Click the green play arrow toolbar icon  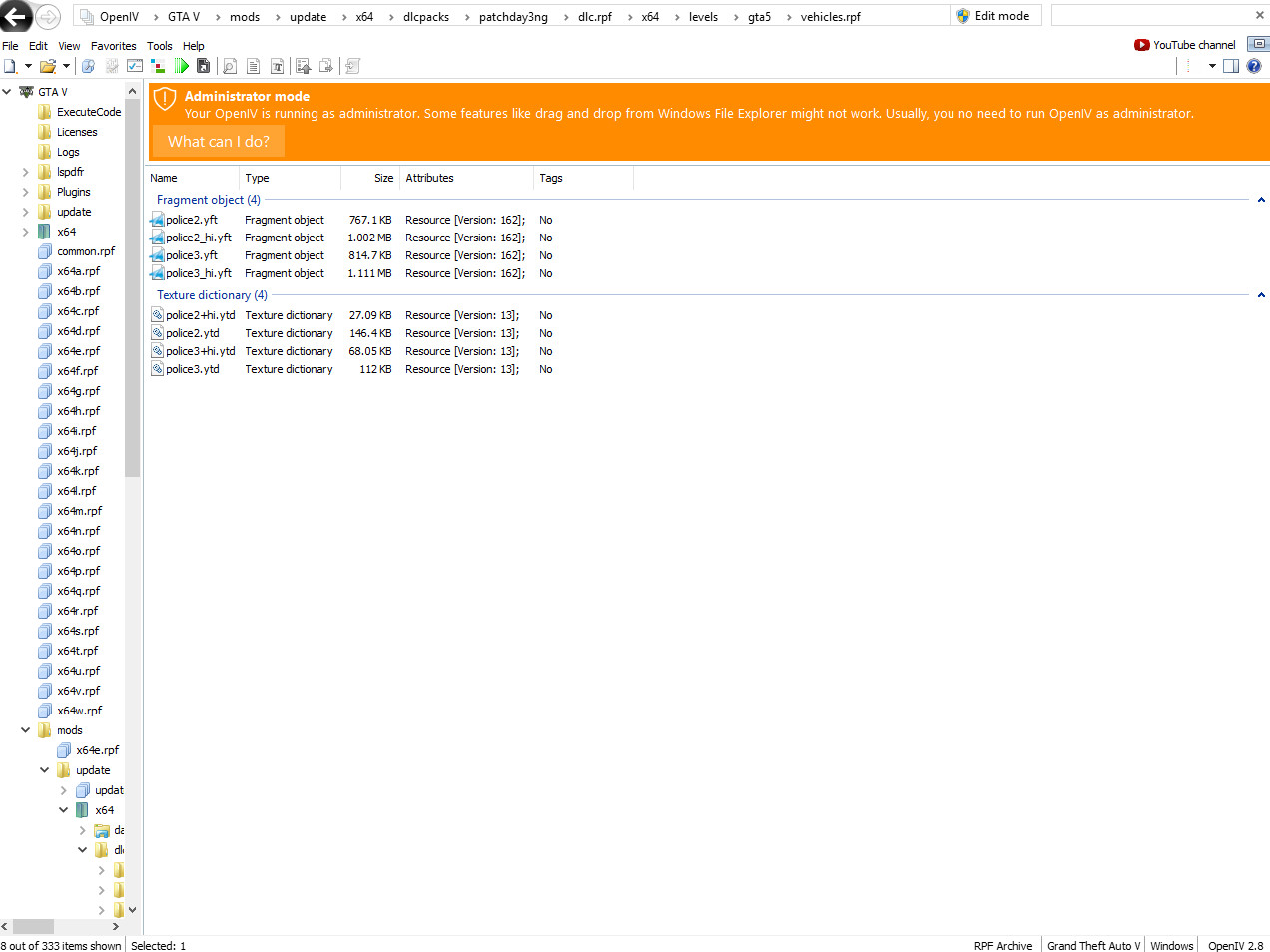point(181,66)
